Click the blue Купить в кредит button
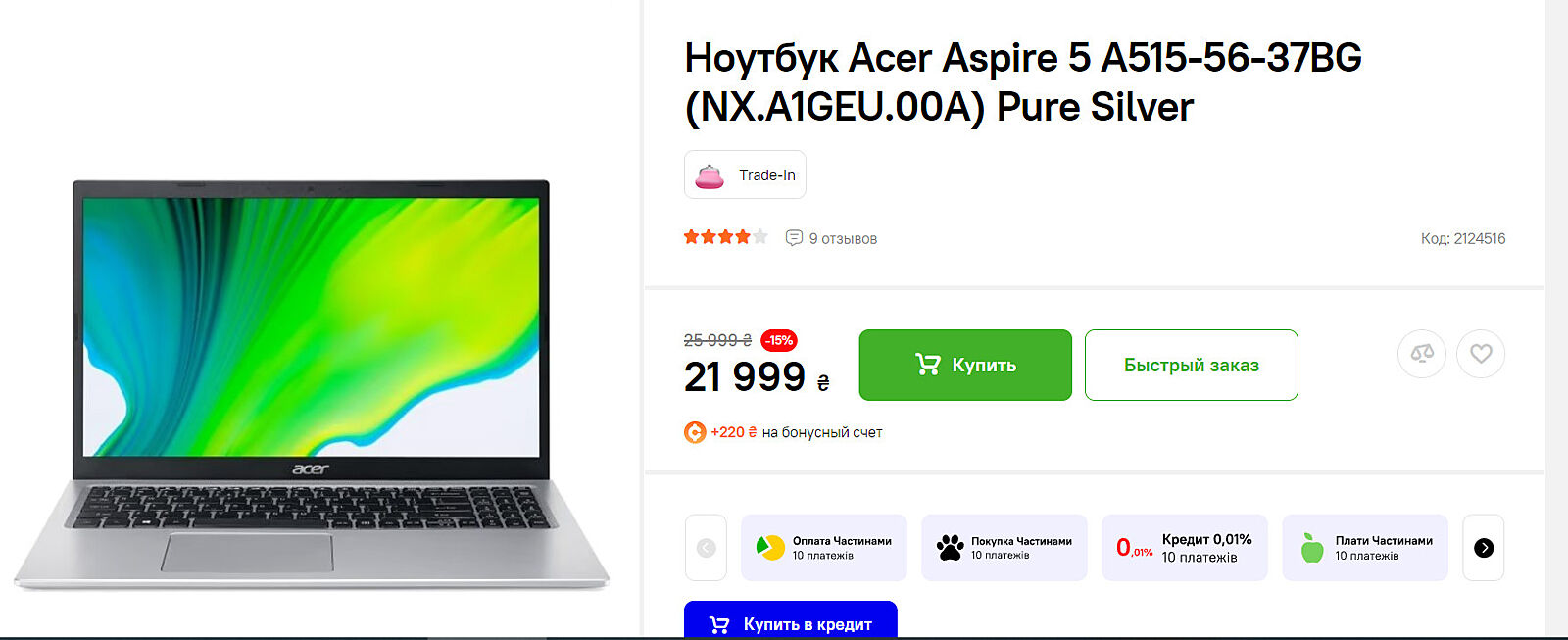Viewport: 1568px width, 640px height. [x=791, y=620]
